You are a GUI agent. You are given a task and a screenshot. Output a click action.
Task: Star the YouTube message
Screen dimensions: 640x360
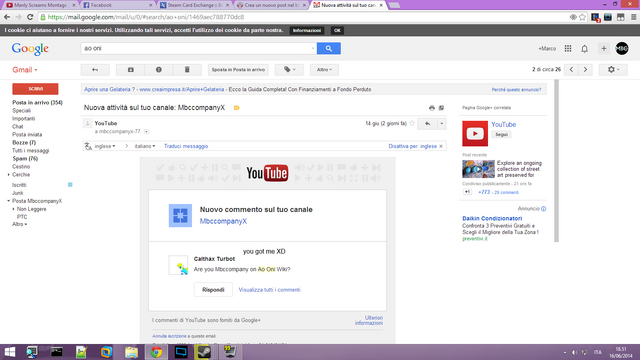412,123
